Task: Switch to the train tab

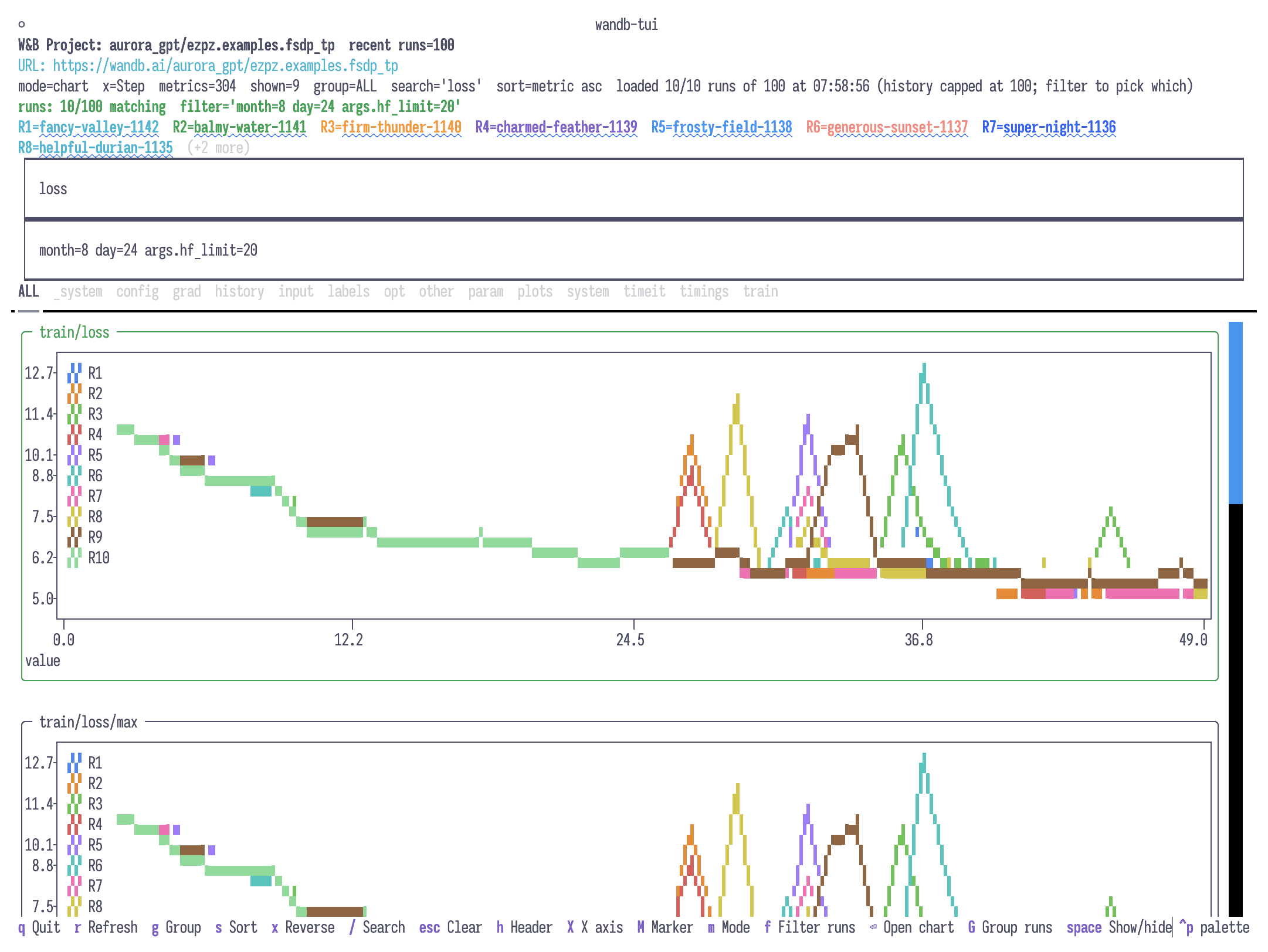Action: pyautogui.click(x=760, y=291)
